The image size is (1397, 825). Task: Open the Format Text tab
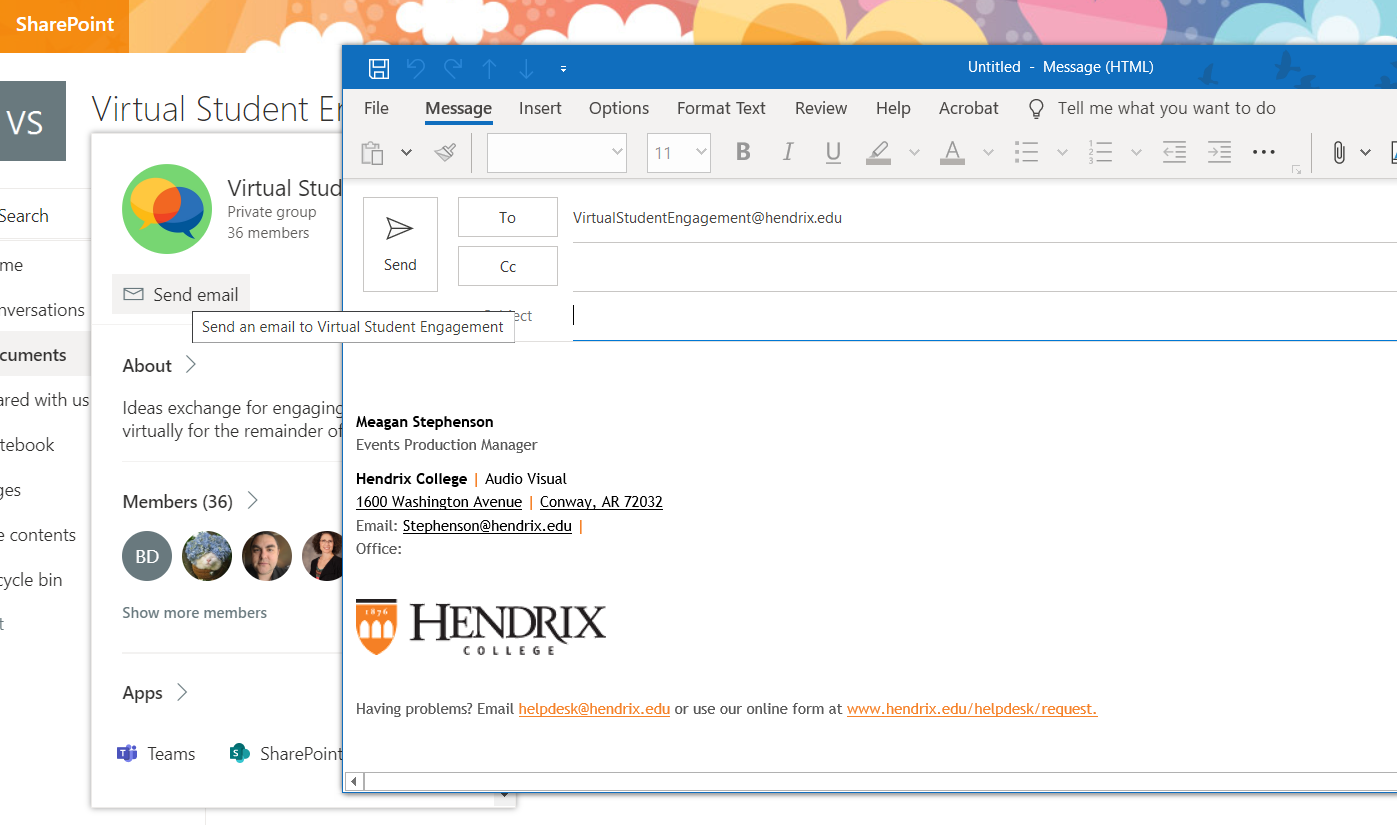tap(721, 108)
